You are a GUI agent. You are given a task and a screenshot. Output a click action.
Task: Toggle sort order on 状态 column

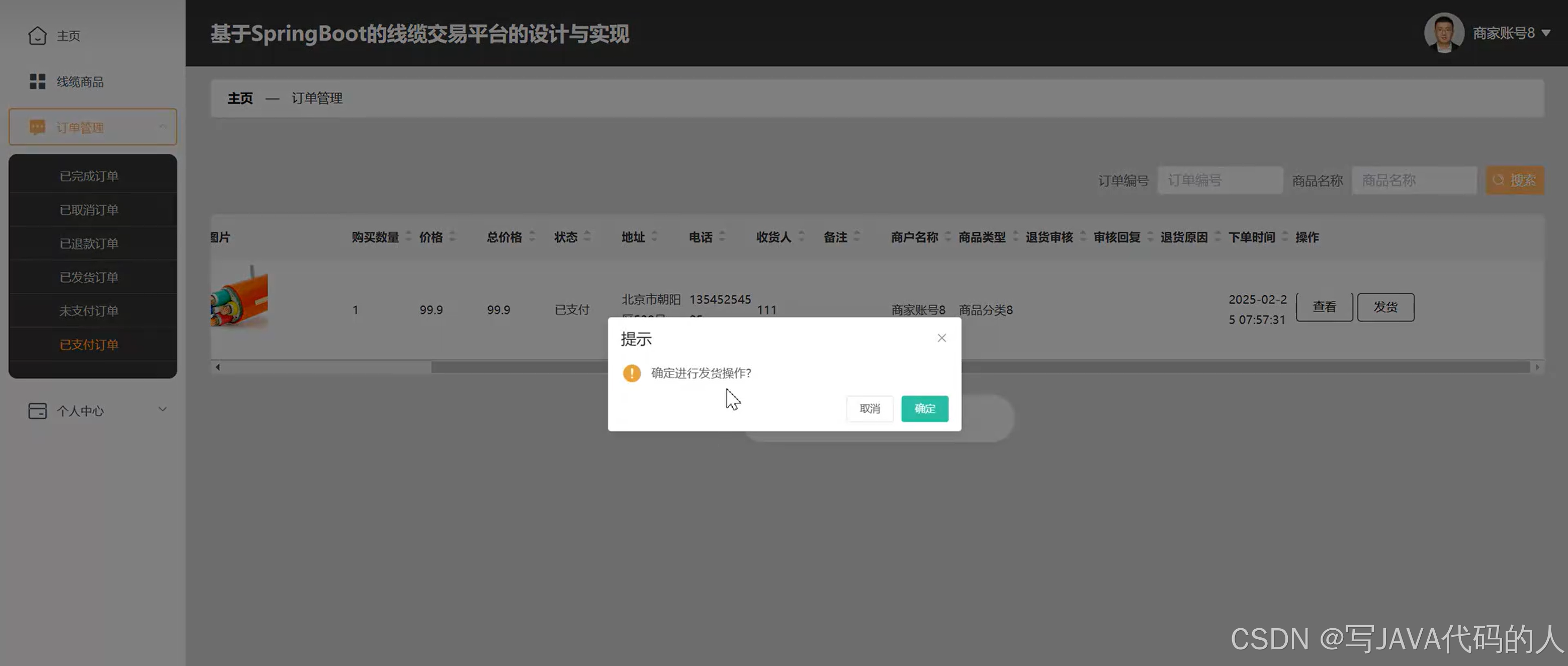pyautogui.click(x=587, y=237)
